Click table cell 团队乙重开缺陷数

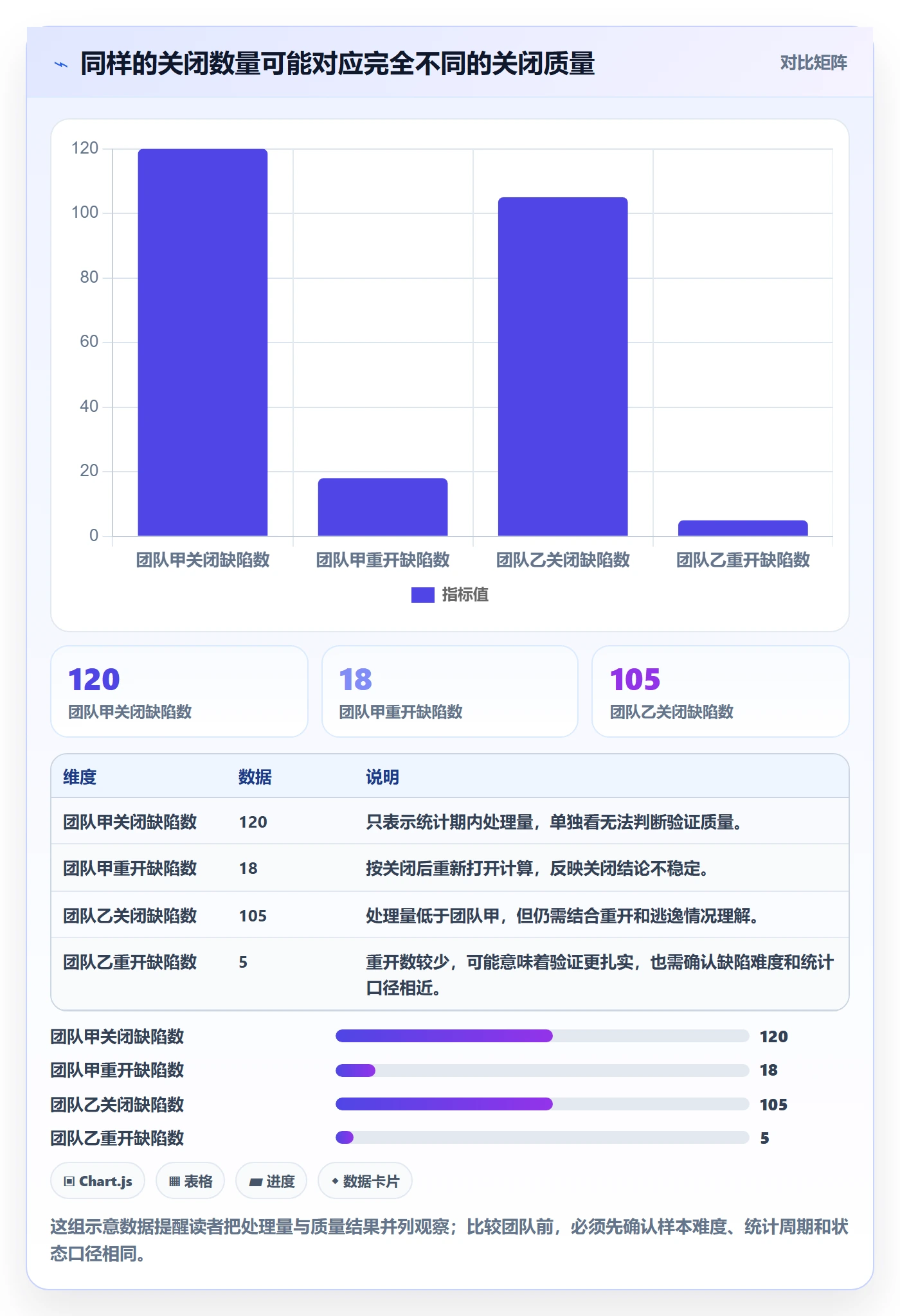point(130,962)
